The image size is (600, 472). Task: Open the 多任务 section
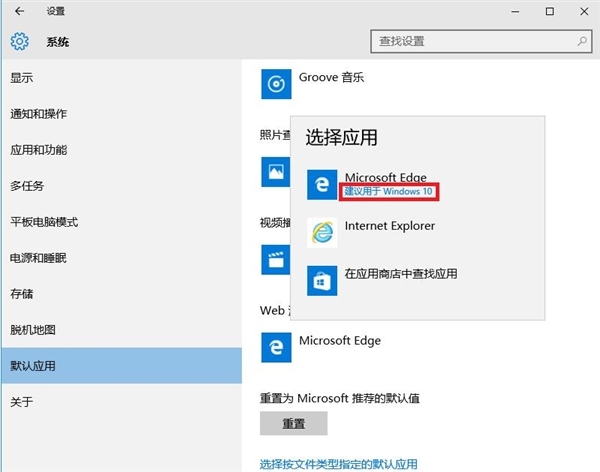[27, 186]
